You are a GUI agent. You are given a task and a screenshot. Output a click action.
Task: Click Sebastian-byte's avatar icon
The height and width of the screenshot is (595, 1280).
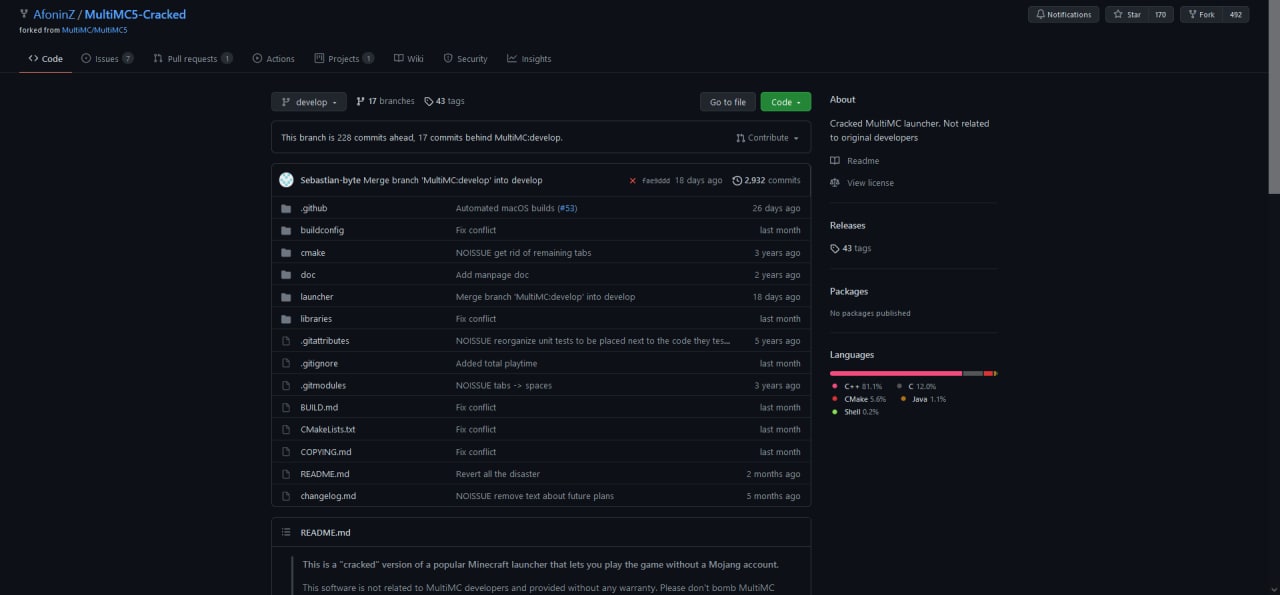286,180
